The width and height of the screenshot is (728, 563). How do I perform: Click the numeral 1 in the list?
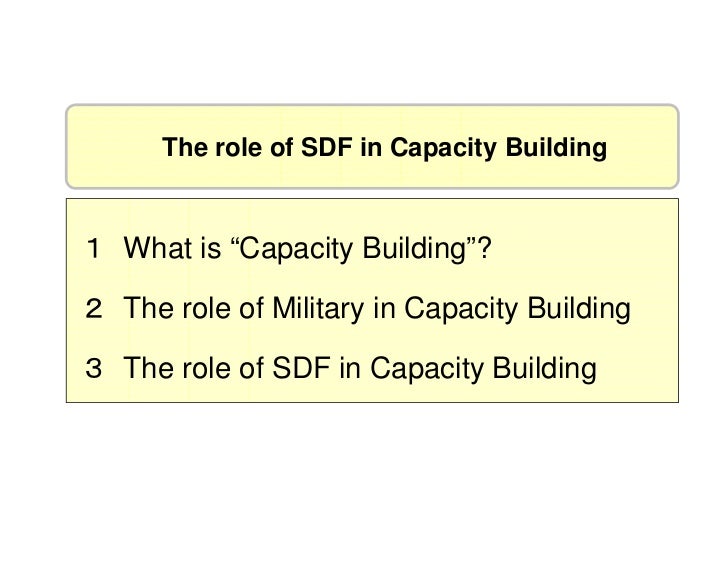[93, 249]
